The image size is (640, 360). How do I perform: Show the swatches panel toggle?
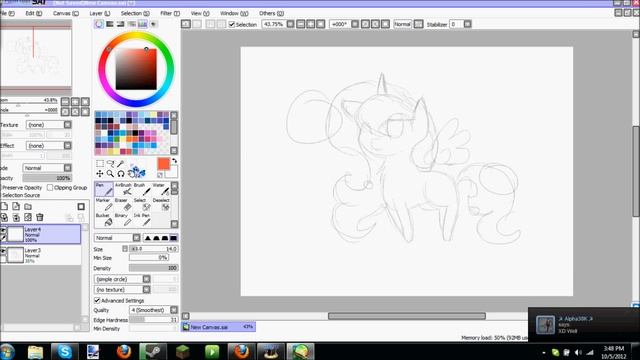point(142,24)
